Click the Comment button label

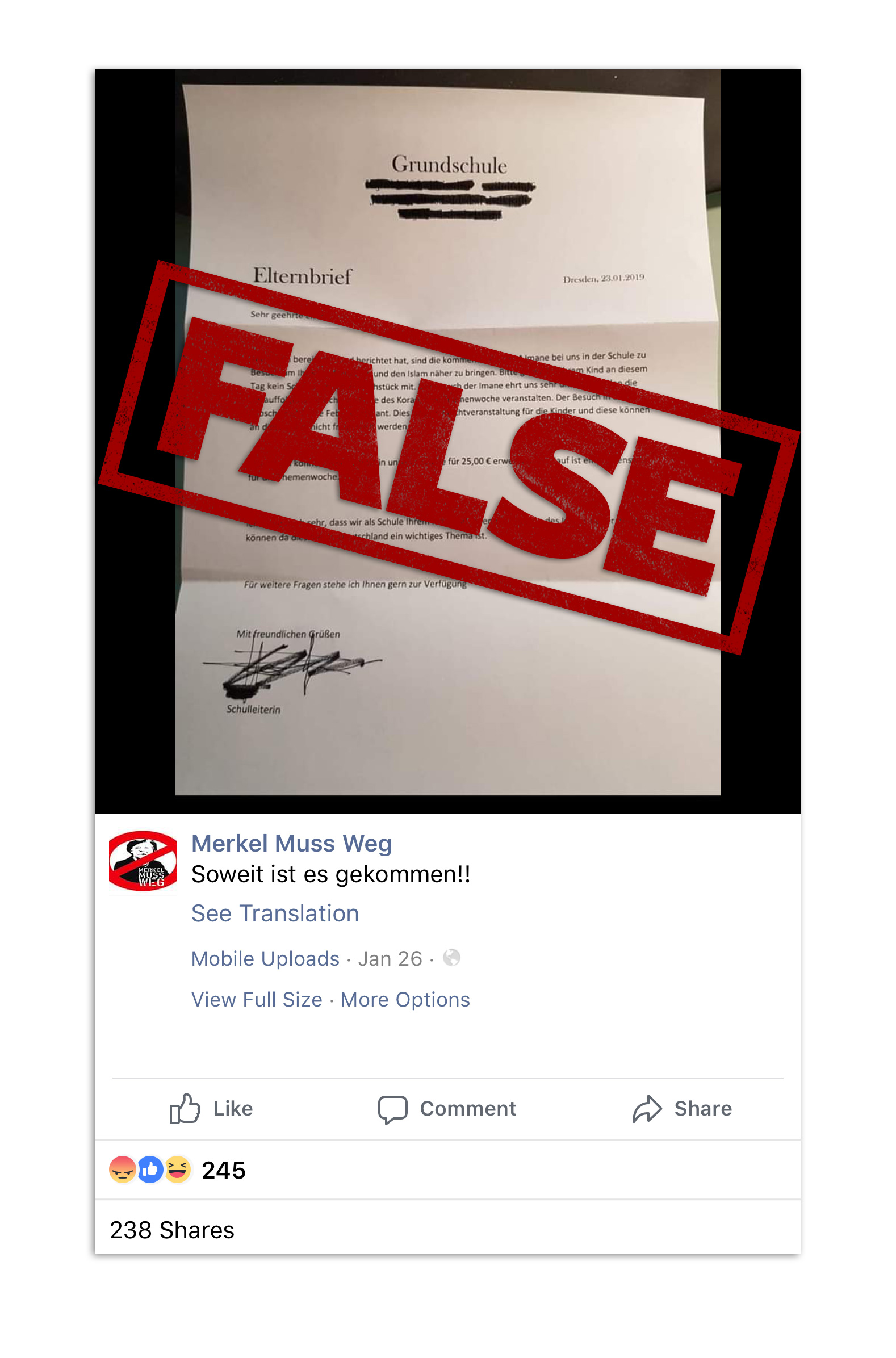click(x=468, y=1108)
